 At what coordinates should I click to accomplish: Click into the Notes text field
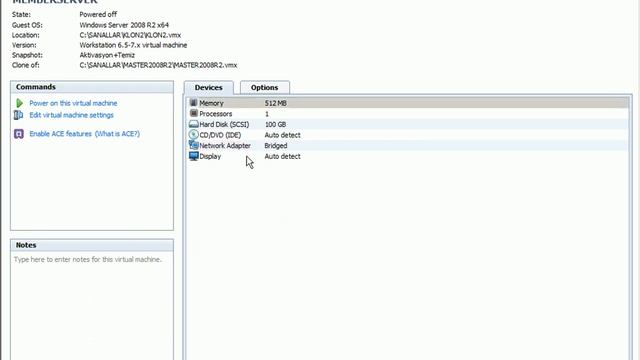point(92,306)
